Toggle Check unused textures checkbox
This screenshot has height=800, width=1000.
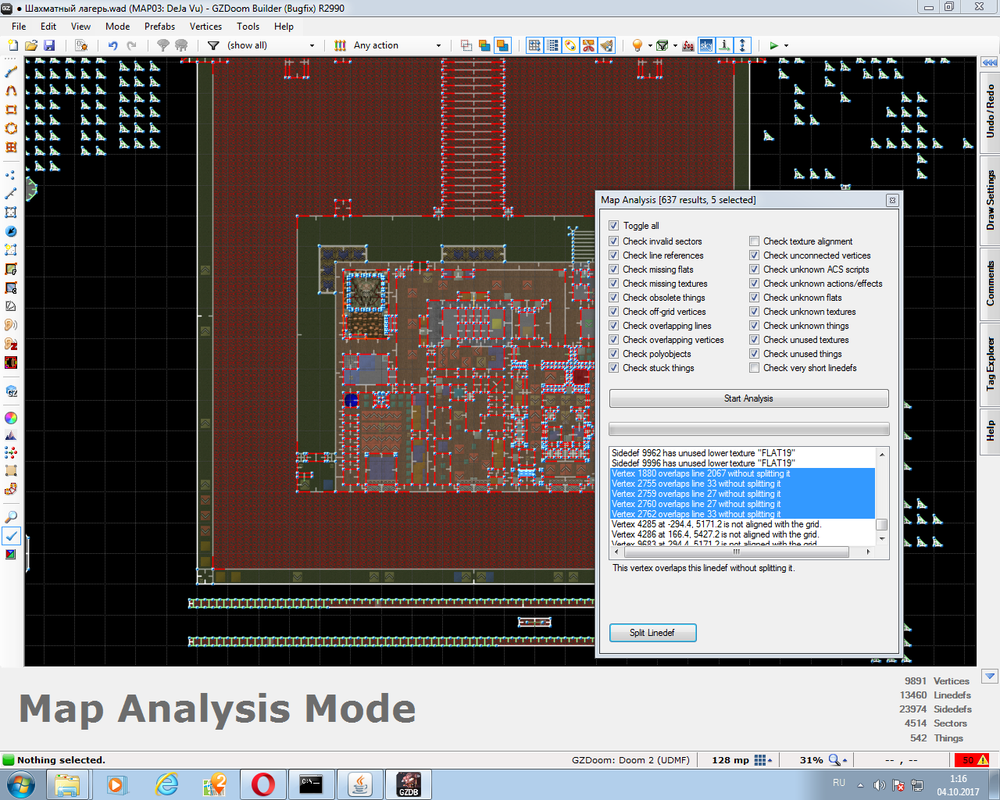tap(754, 339)
